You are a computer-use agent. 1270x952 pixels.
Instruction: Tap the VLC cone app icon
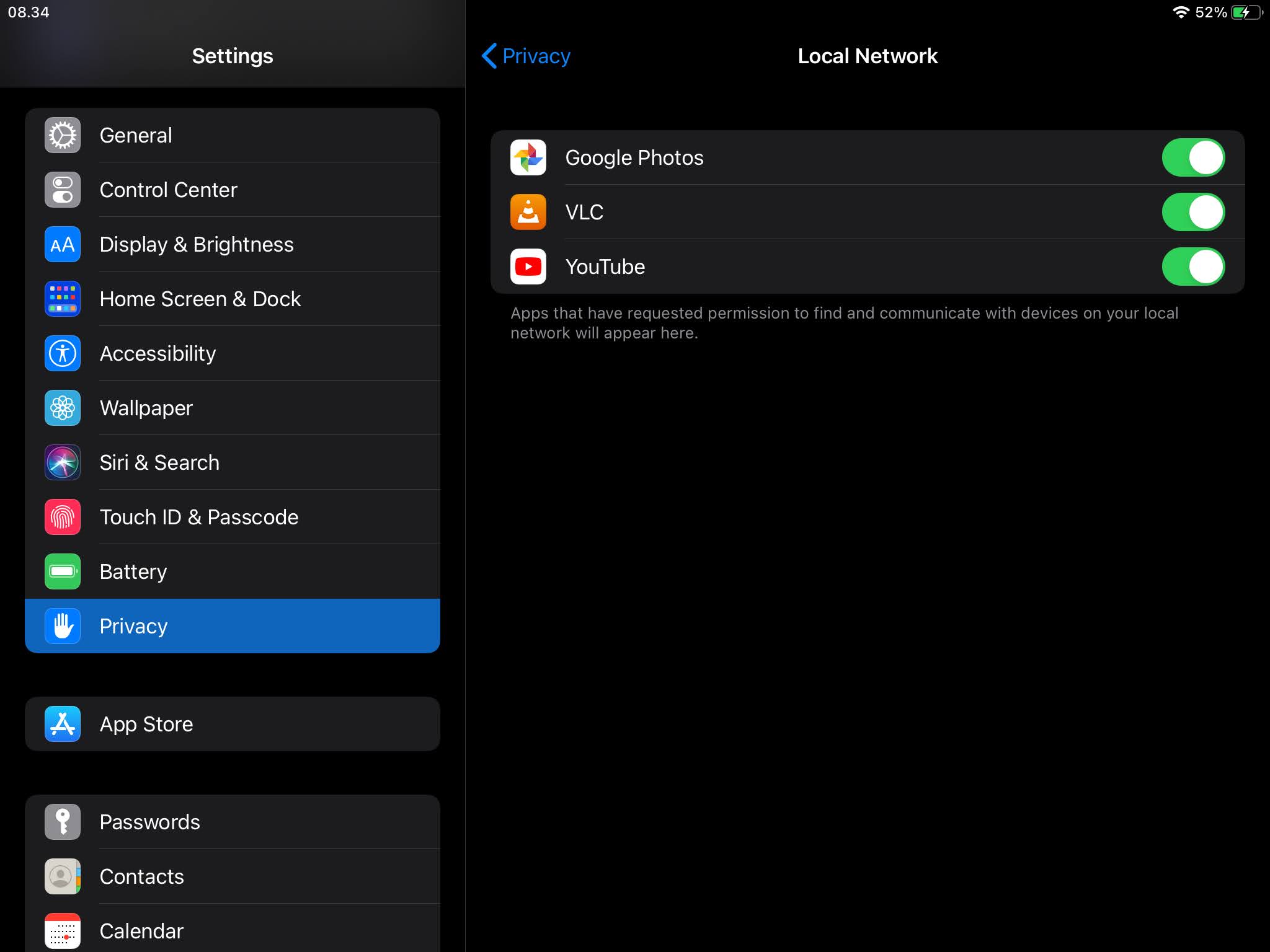click(528, 212)
